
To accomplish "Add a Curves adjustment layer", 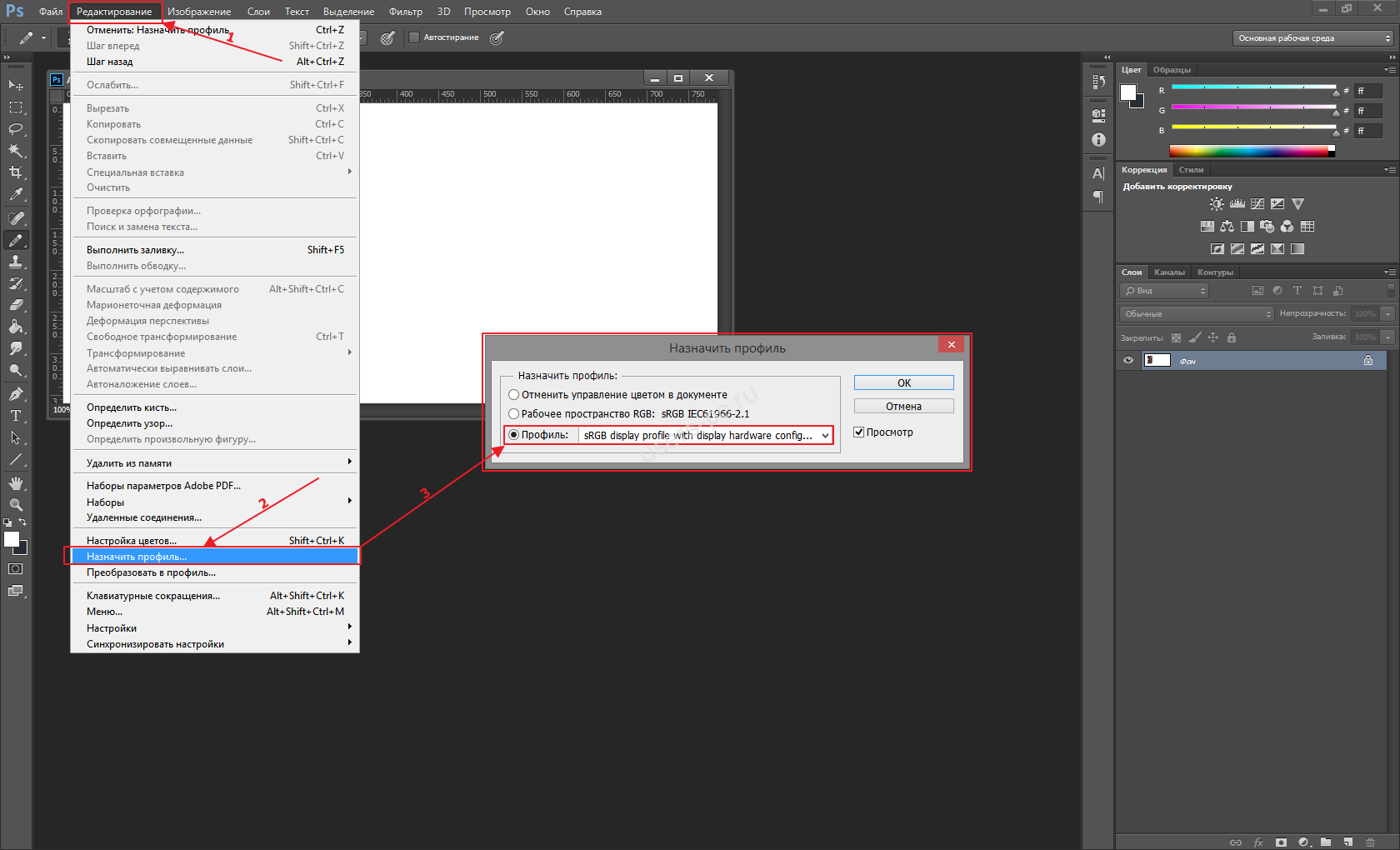I will coord(1257,204).
